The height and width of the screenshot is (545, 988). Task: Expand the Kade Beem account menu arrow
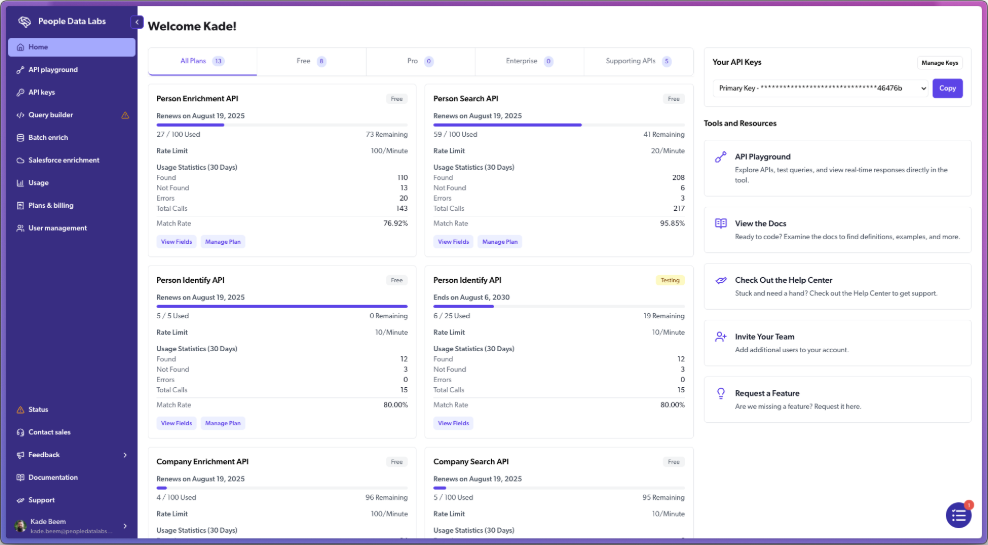pos(125,526)
